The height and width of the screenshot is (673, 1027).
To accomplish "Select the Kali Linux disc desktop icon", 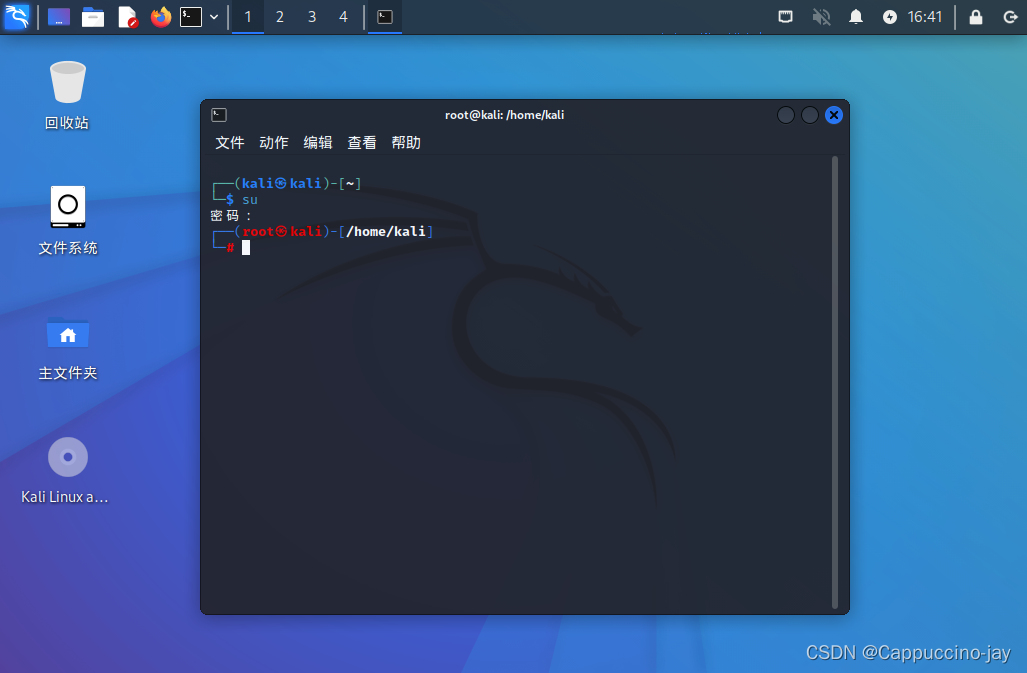I will tap(65, 471).
